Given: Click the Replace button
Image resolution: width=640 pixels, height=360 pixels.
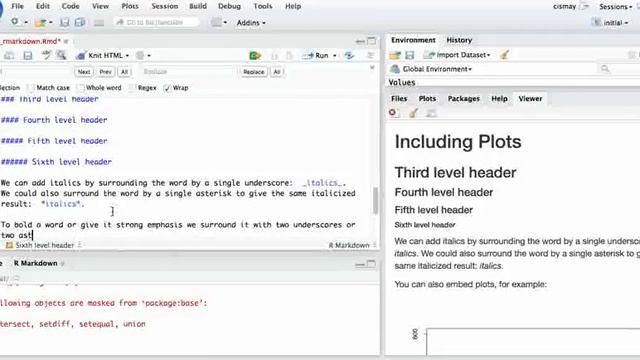Looking at the screenshot, I should [253, 72].
